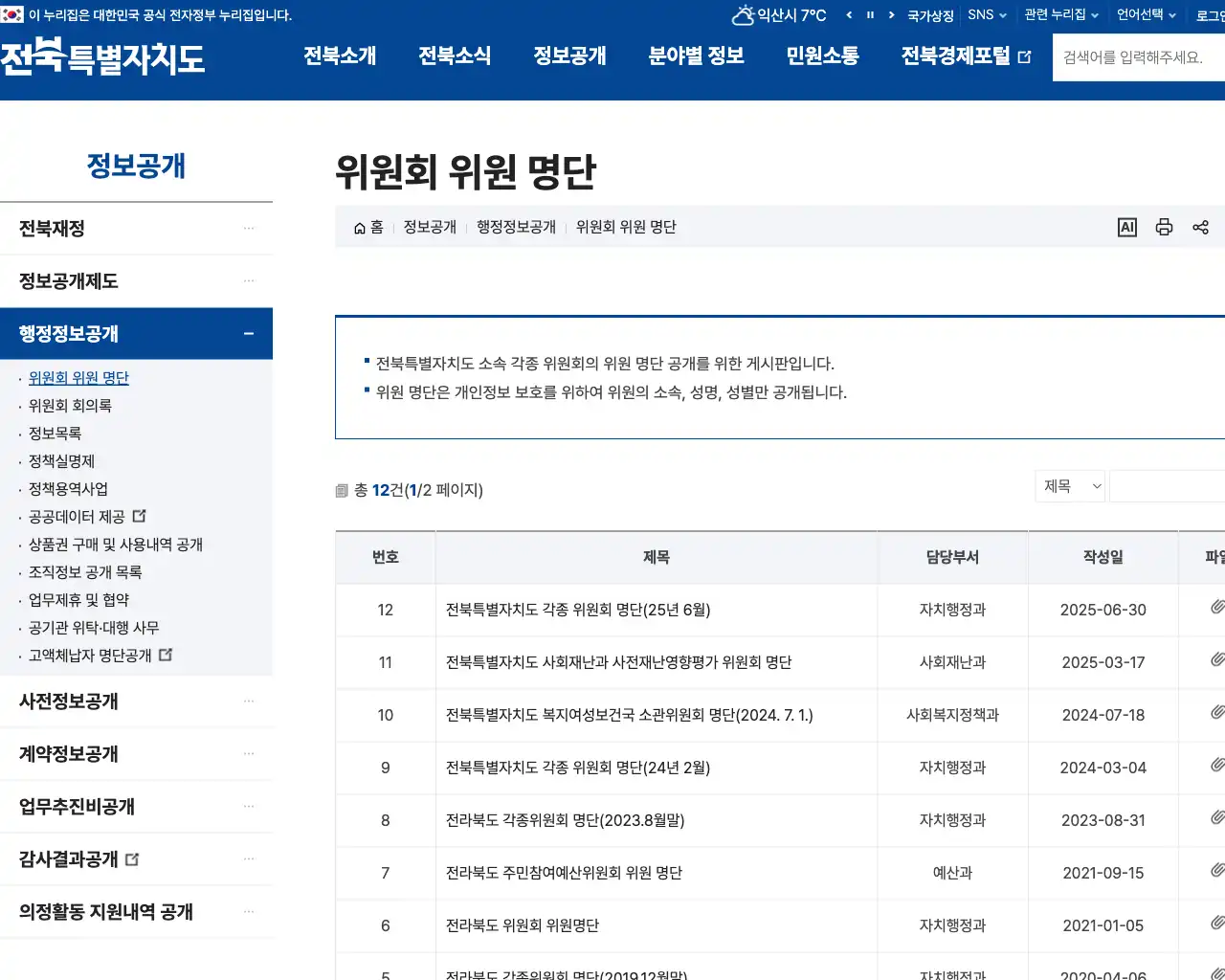Click the AI summary icon
This screenshot has width=1225, height=980.
(x=1126, y=227)
